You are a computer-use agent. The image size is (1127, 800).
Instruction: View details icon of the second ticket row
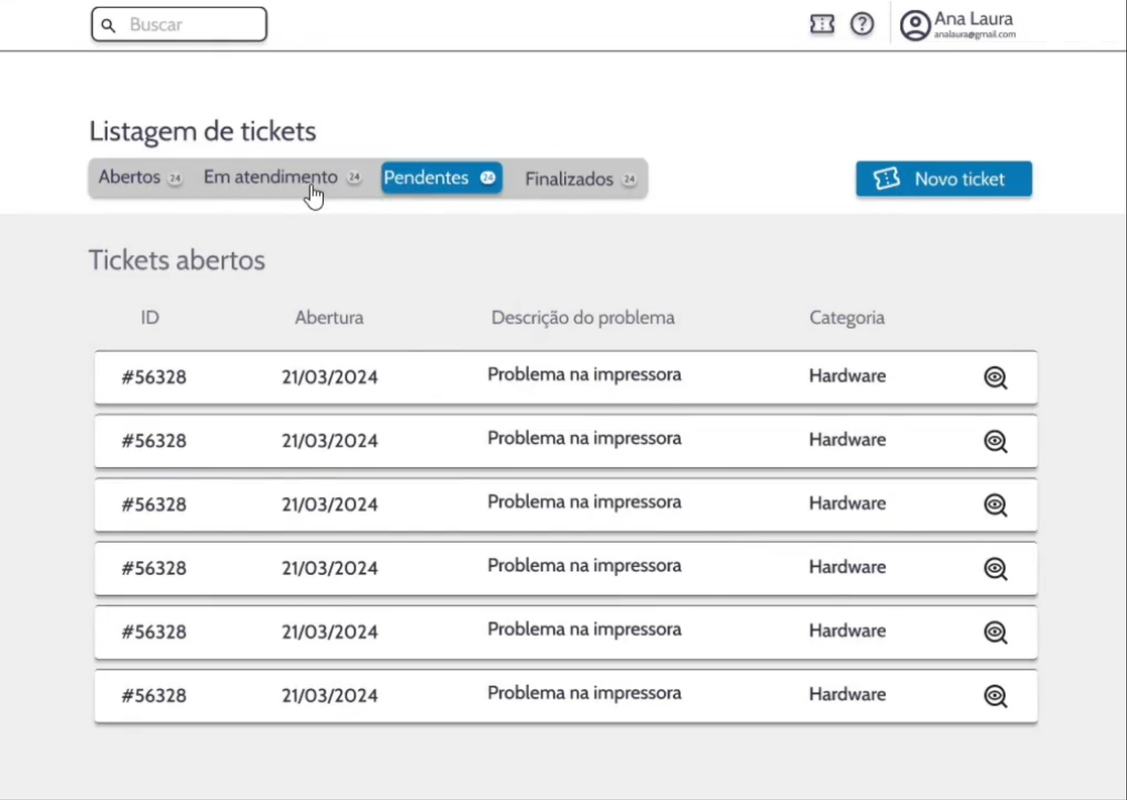[995, 441]
